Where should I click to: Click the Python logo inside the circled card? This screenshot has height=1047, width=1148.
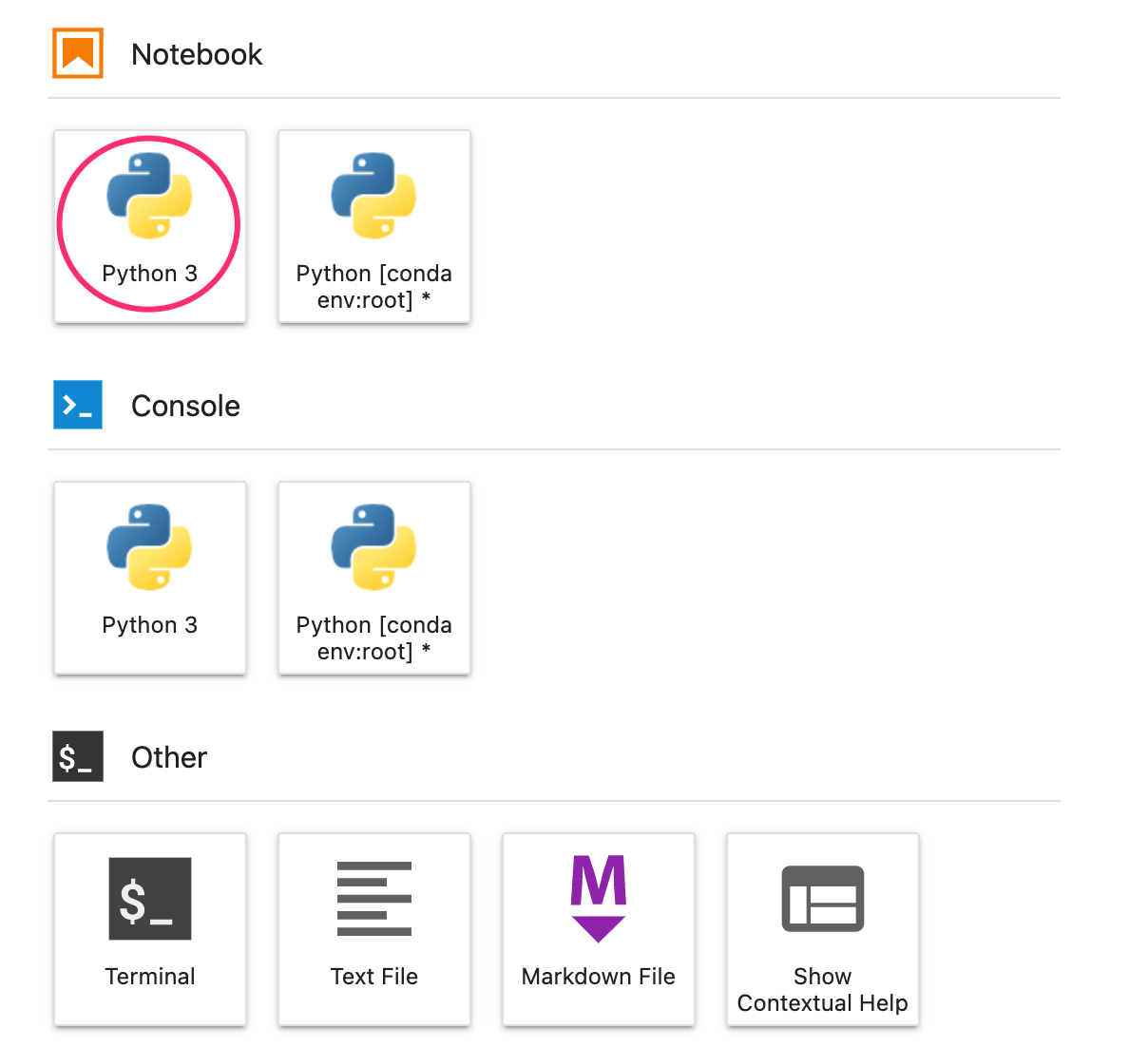149,195
